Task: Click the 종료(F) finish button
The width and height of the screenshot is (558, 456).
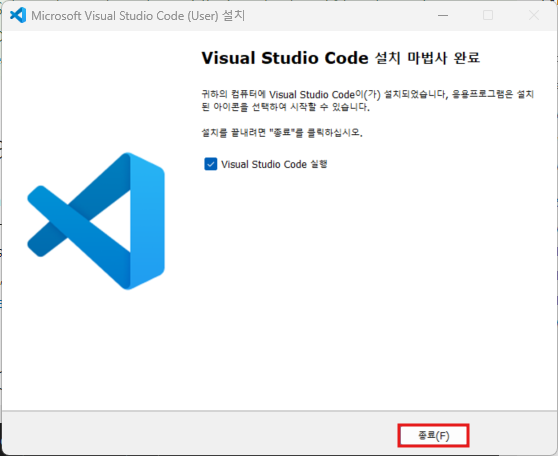Action: click(x=433, y=435)
